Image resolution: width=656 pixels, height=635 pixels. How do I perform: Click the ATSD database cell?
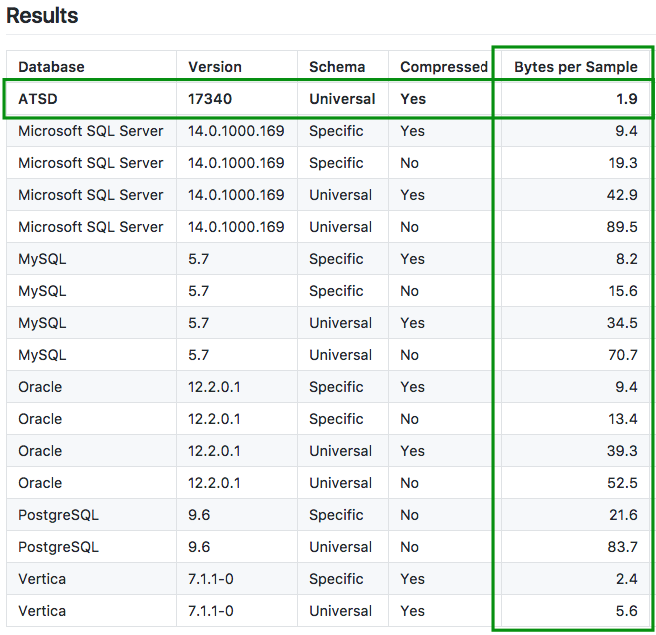(38, 99)
